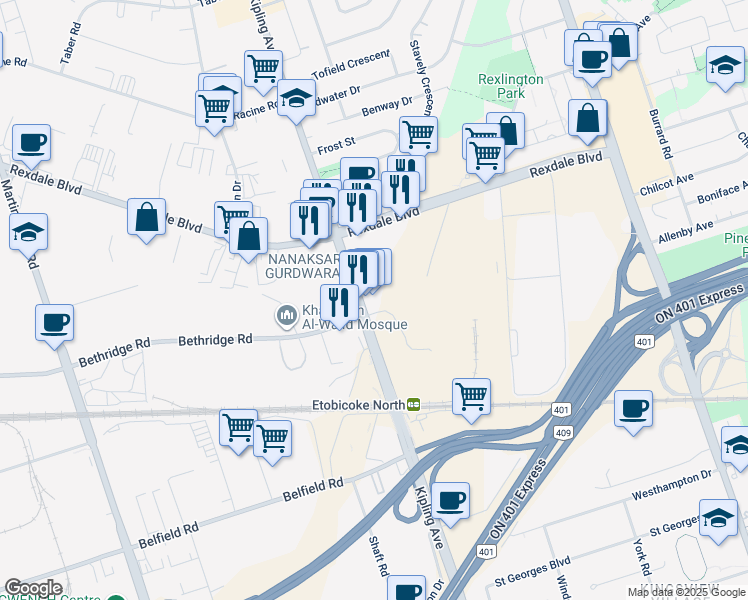Open the cafe marker on Kipling Ave near Belfield Rd

(450, 502)
